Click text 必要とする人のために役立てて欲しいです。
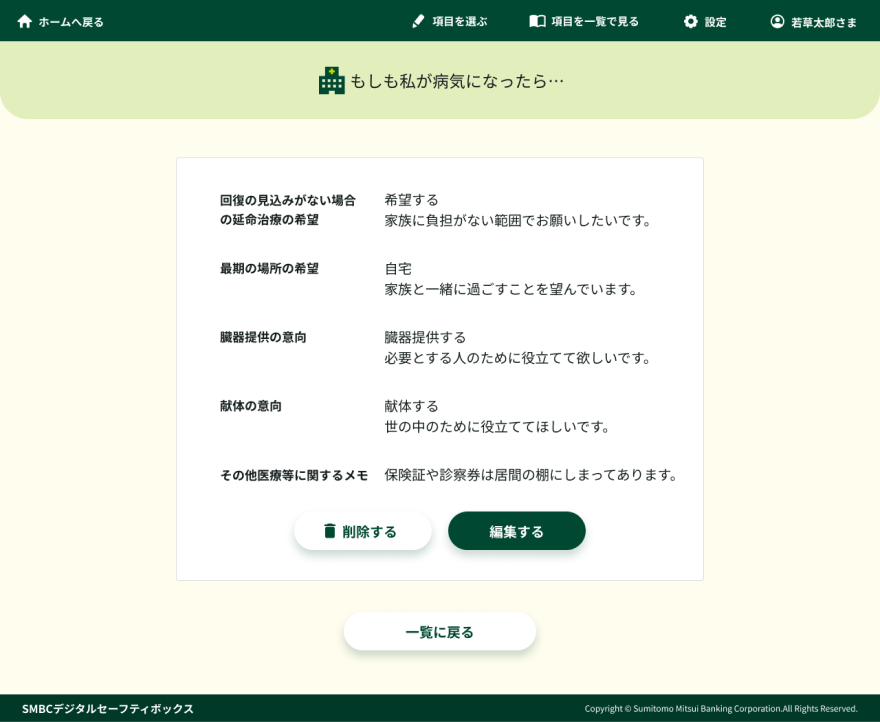The width and height of the screenshot is (880, 722). (x=517, y=358)
